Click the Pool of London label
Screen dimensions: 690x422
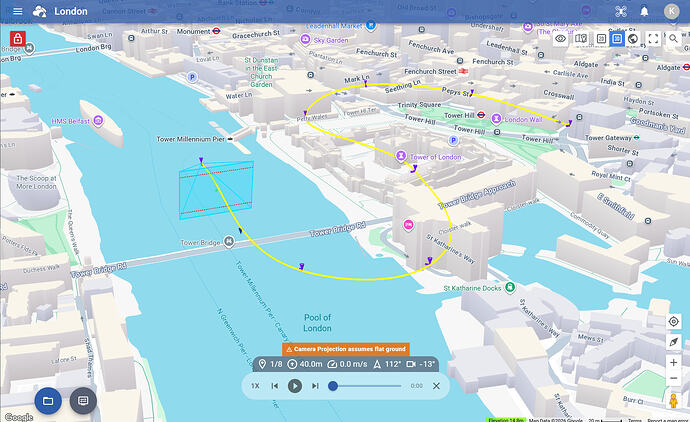[x=317, y=323]
